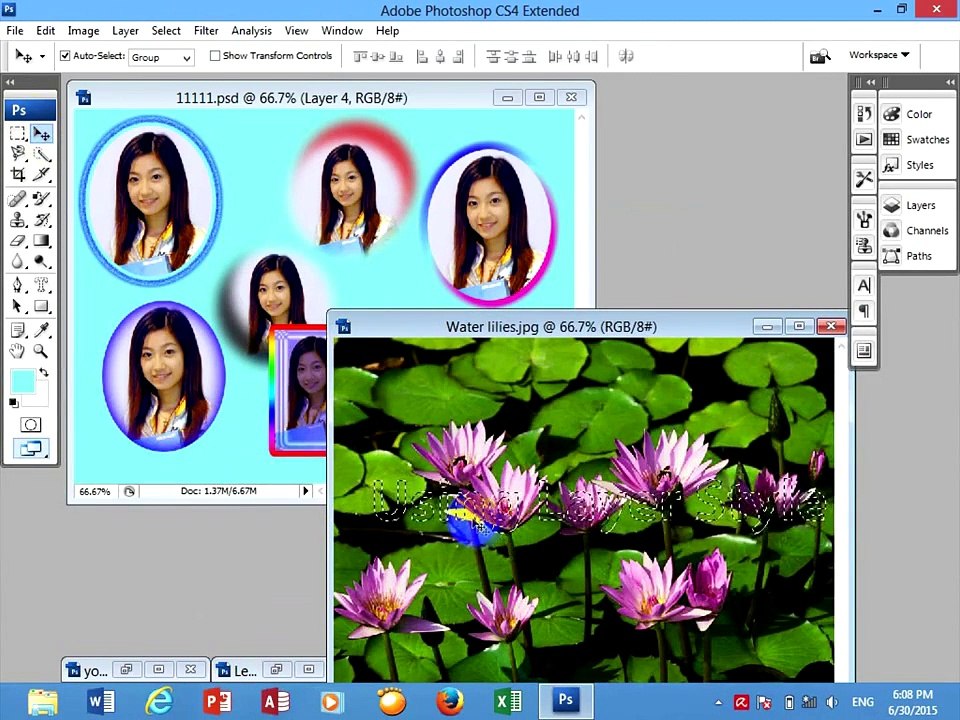This screenshot has height=720, width=960.
Task: Open the Swatches panel
Action: click(917, 140)
